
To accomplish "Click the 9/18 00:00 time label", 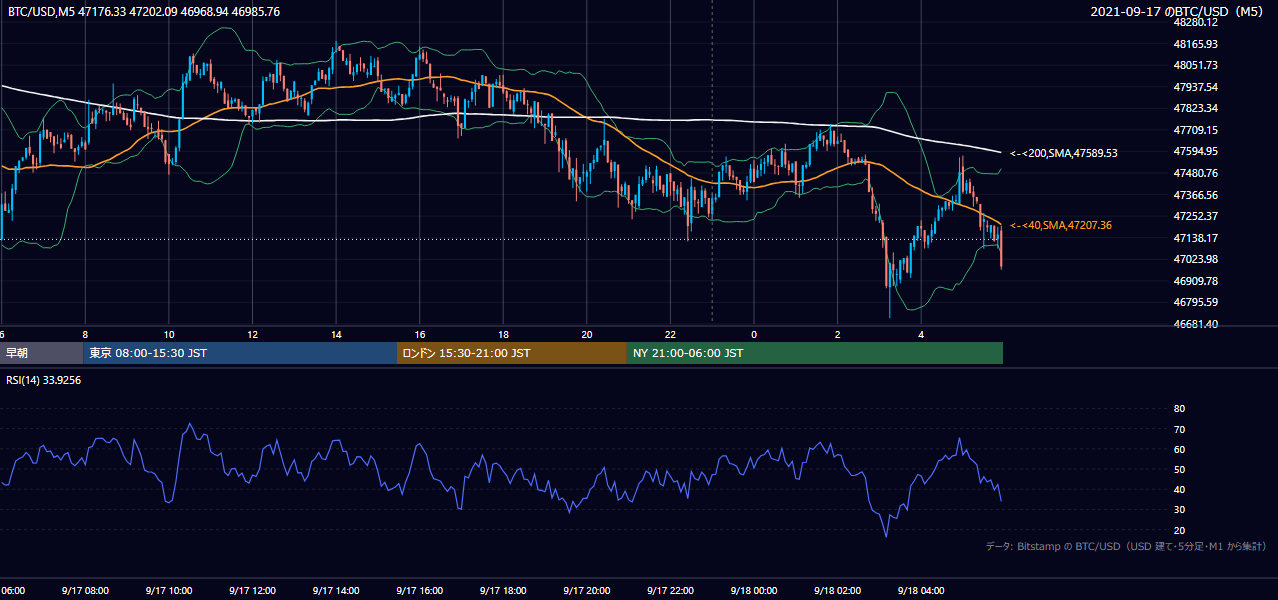I will (x=754, y=591).
